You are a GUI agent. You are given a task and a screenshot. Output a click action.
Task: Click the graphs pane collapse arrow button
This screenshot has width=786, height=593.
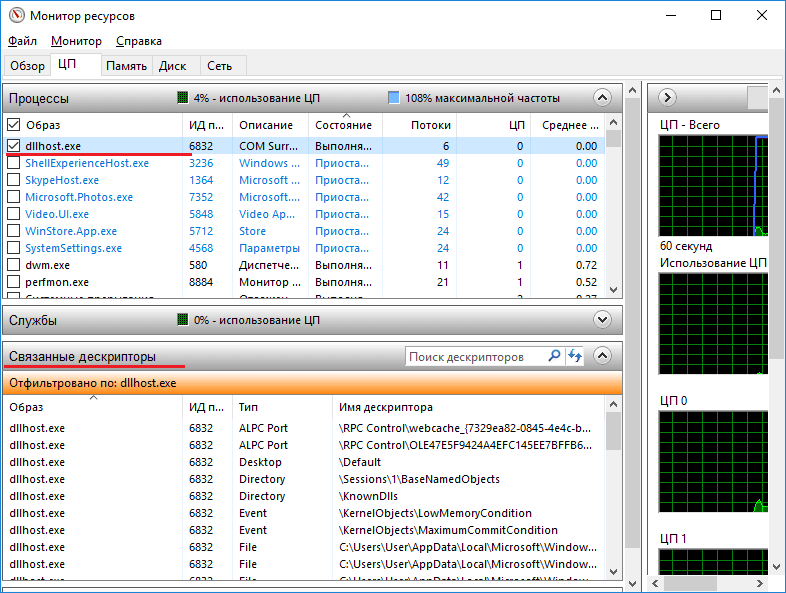pyautogui.click(x=667, y=97)
